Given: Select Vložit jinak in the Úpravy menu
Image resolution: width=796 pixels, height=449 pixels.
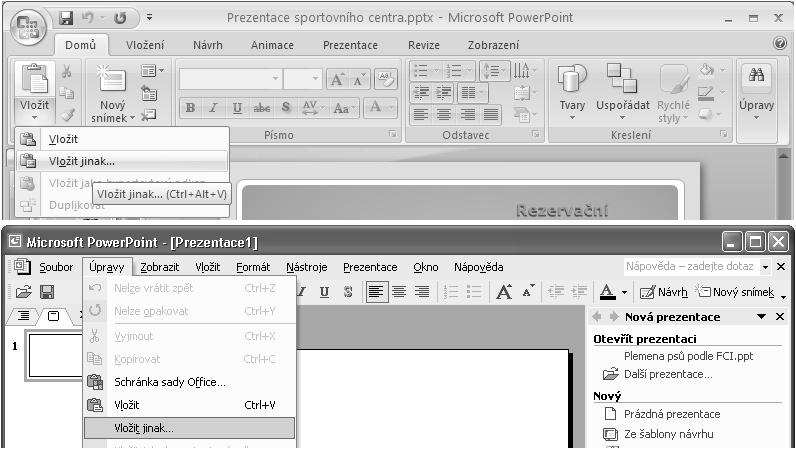Looking at the screenshot, I should click(189, 428).
